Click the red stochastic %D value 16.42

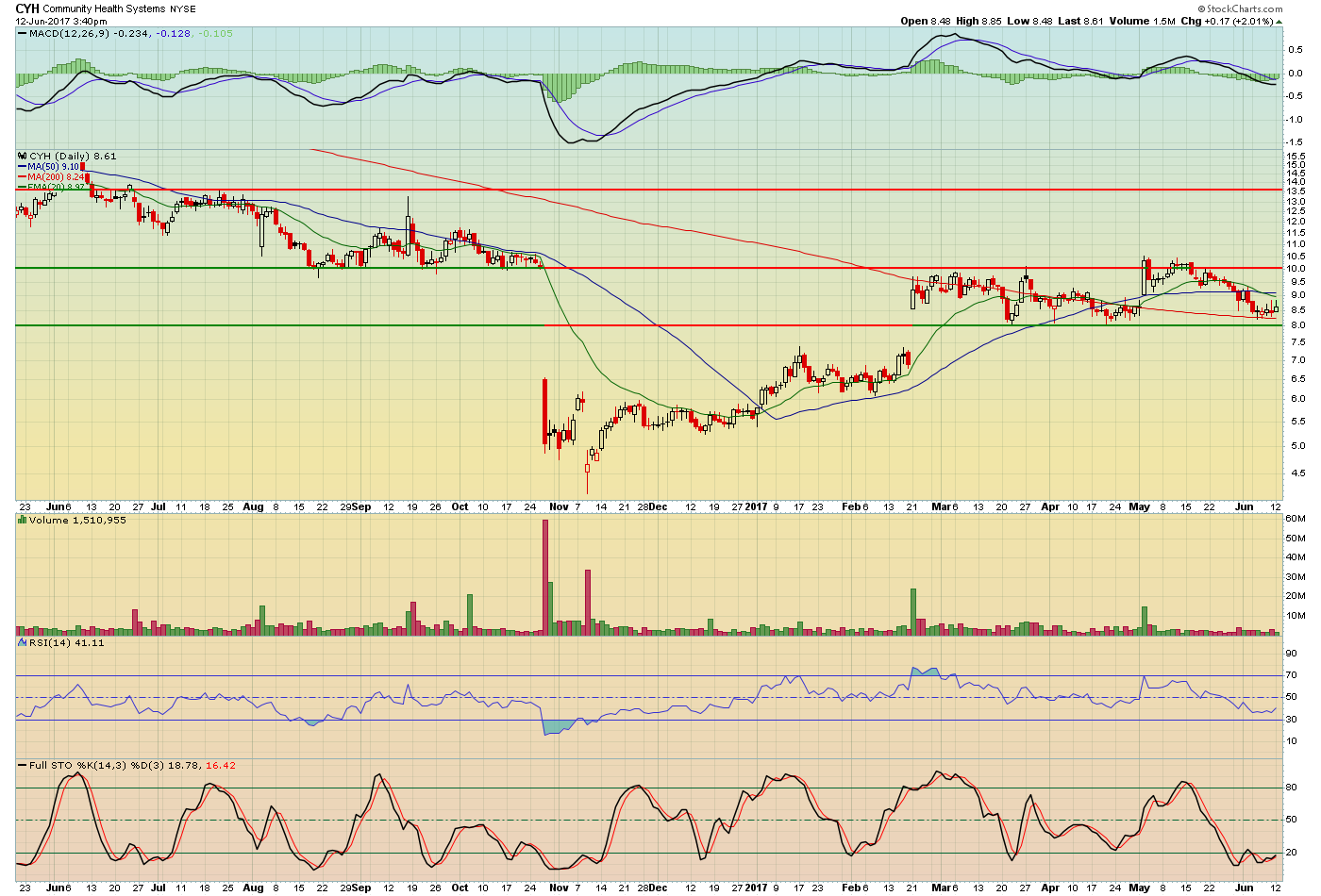(x=221, y=765)
